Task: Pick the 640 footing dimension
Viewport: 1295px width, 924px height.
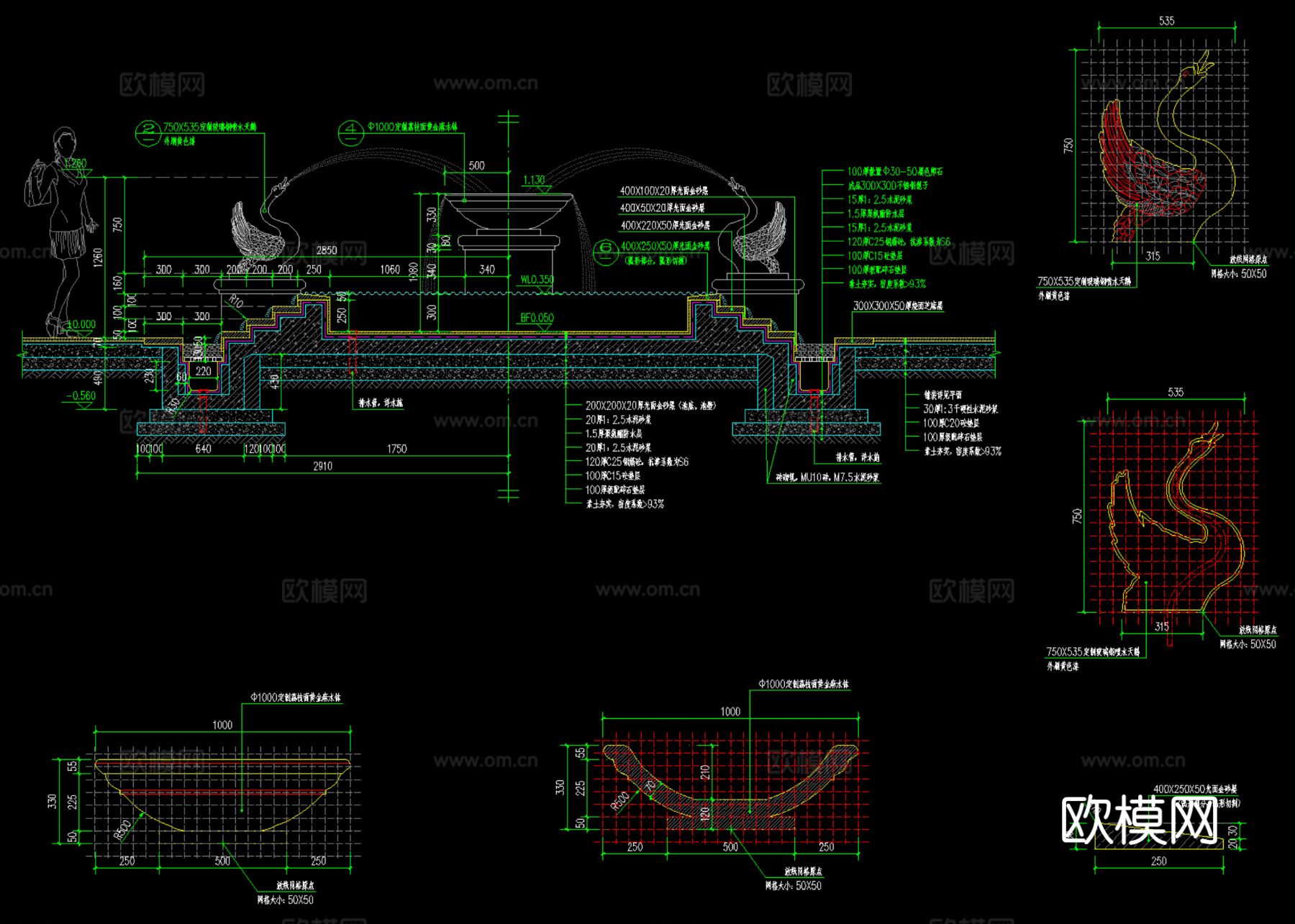Action: pos(204,449)
